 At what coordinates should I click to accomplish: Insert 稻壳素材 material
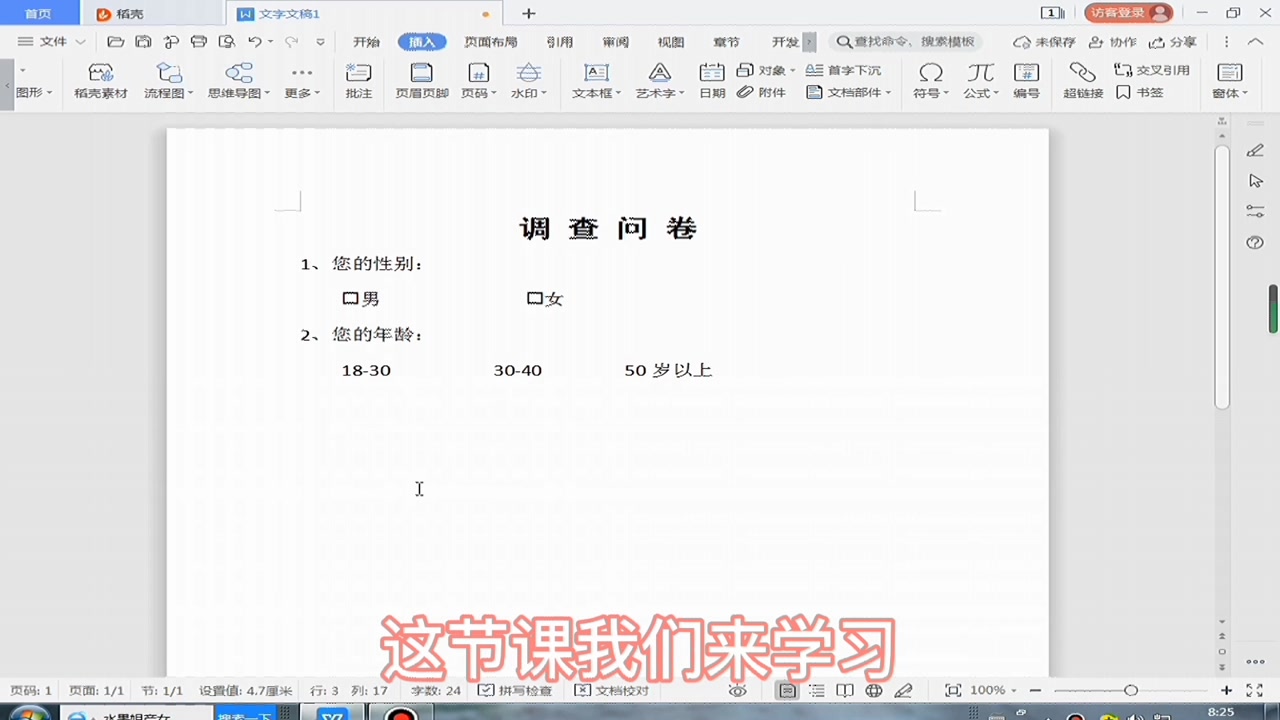coord(101,82)
